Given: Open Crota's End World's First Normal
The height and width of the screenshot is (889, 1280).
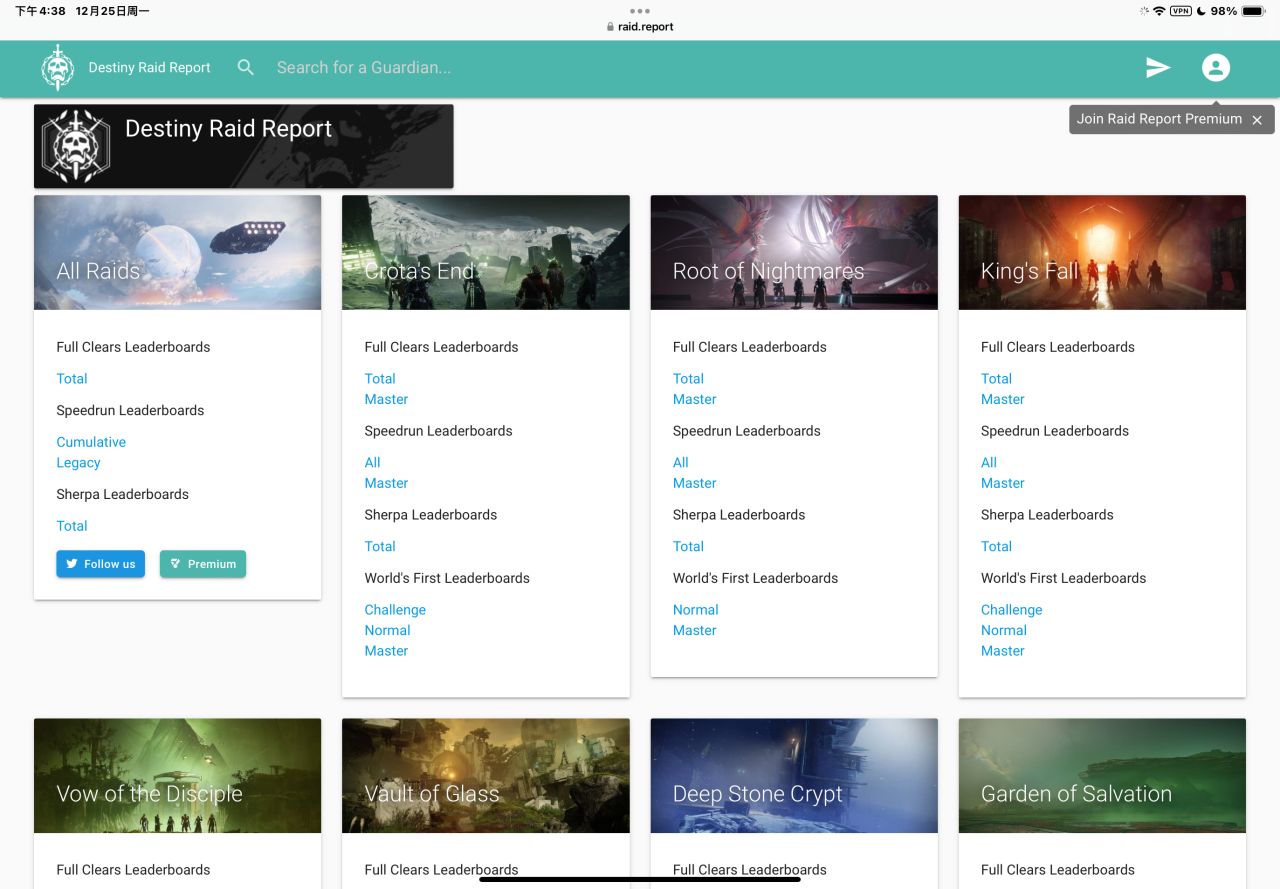Looking at the screenshot, I should [x=387, y=630].
